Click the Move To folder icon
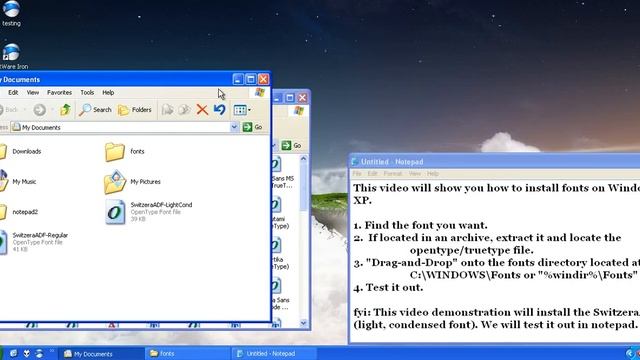The image size is (640, 360). 167,109
